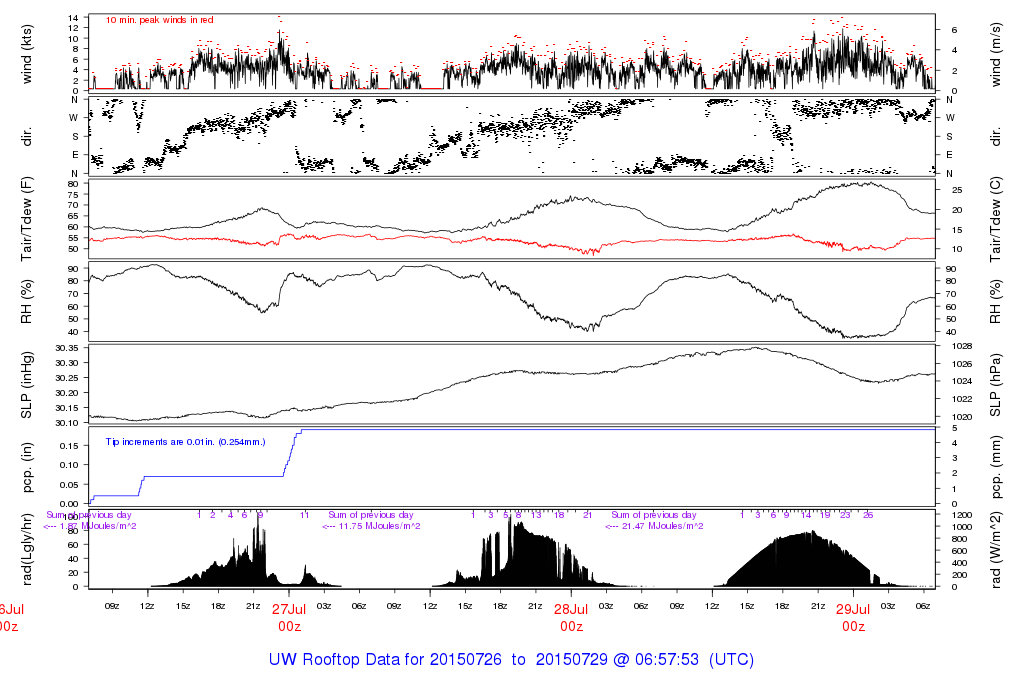Click the '29Jul' date marker
1024x700 pixels.
click(853, 609)
